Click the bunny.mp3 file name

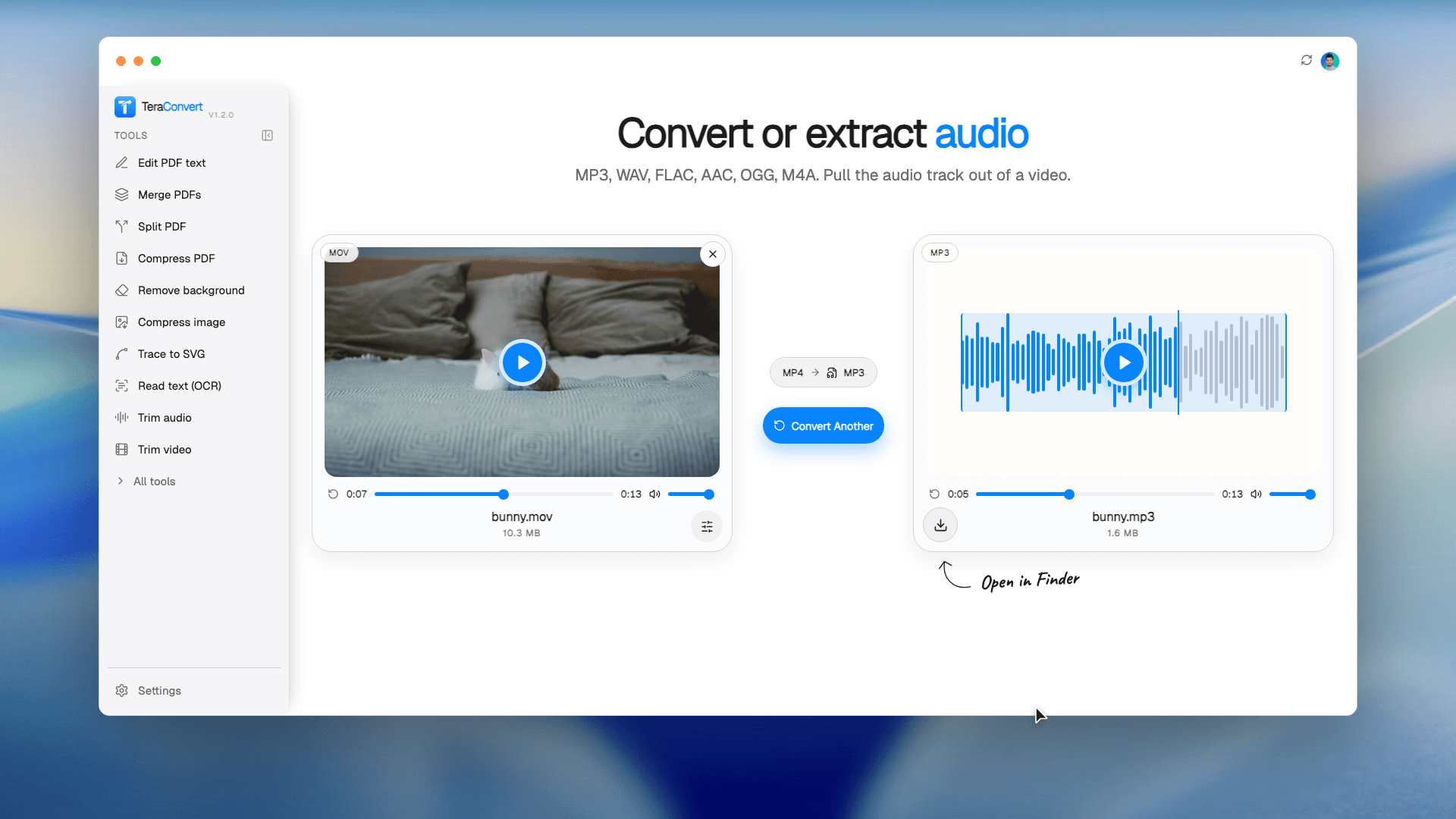click(1123, 516)
